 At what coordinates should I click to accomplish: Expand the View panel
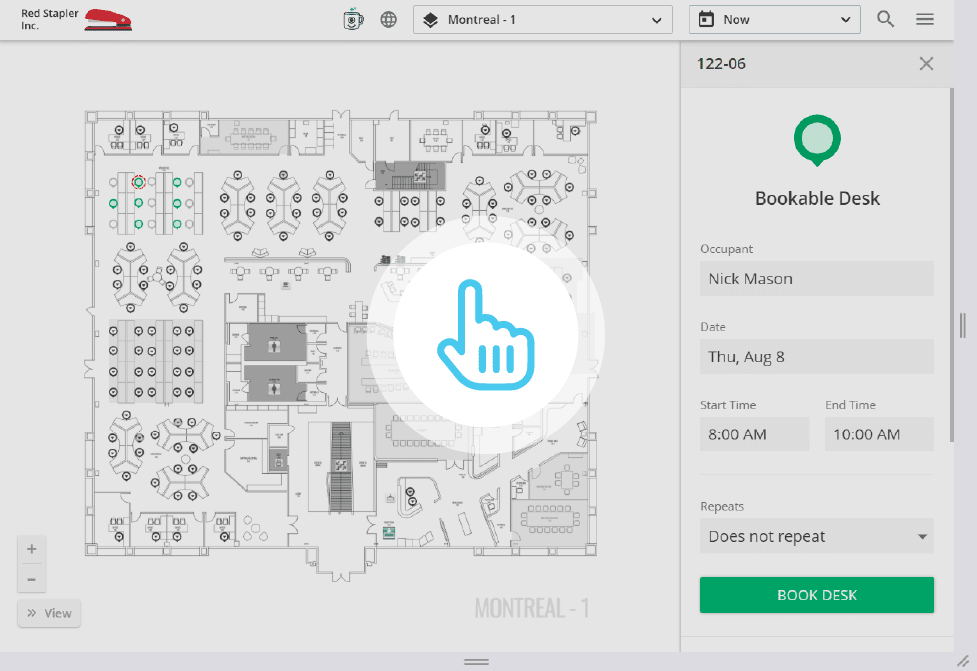tap(49, 613)
